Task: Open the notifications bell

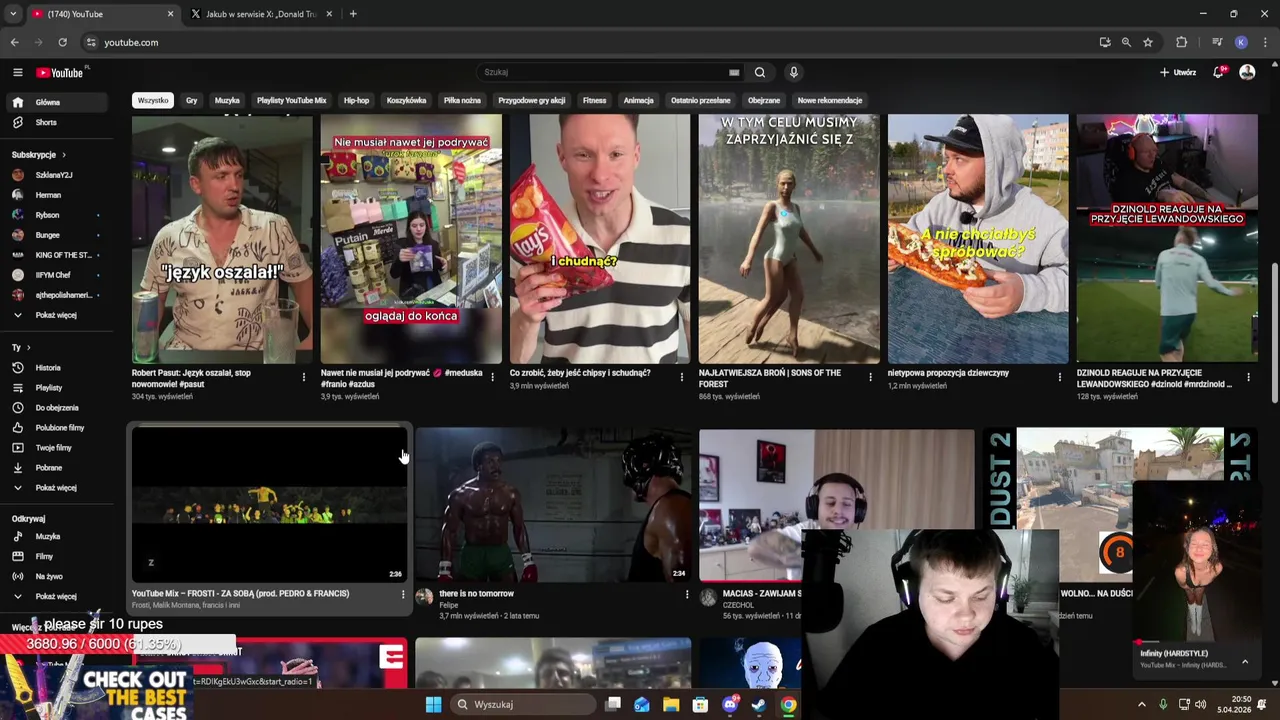Action: [1219, 72]
